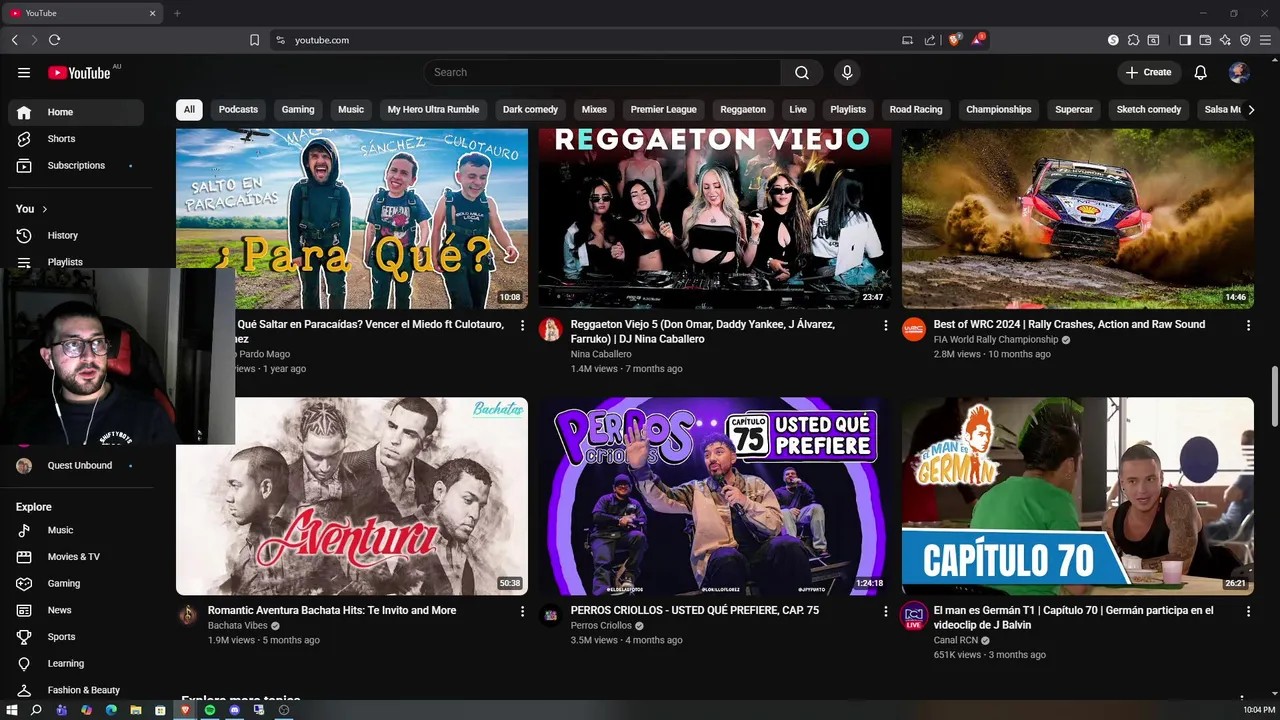Open the FIA World Rally Championship channel
This screenshot has height=720, width=1280.
(x=995, y=340)
